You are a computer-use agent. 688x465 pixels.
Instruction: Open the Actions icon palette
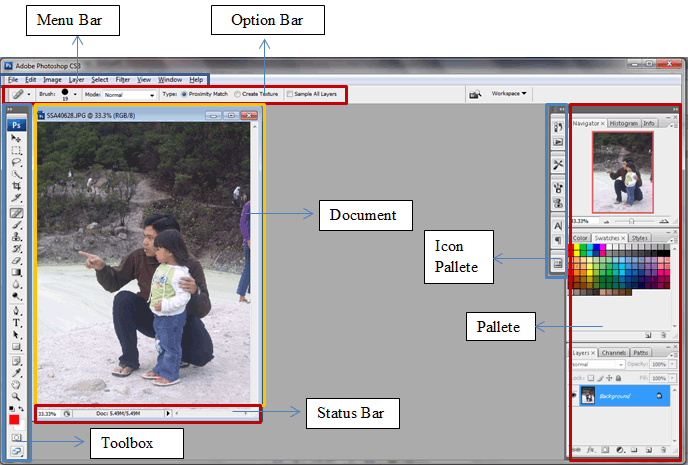(558, 142)
